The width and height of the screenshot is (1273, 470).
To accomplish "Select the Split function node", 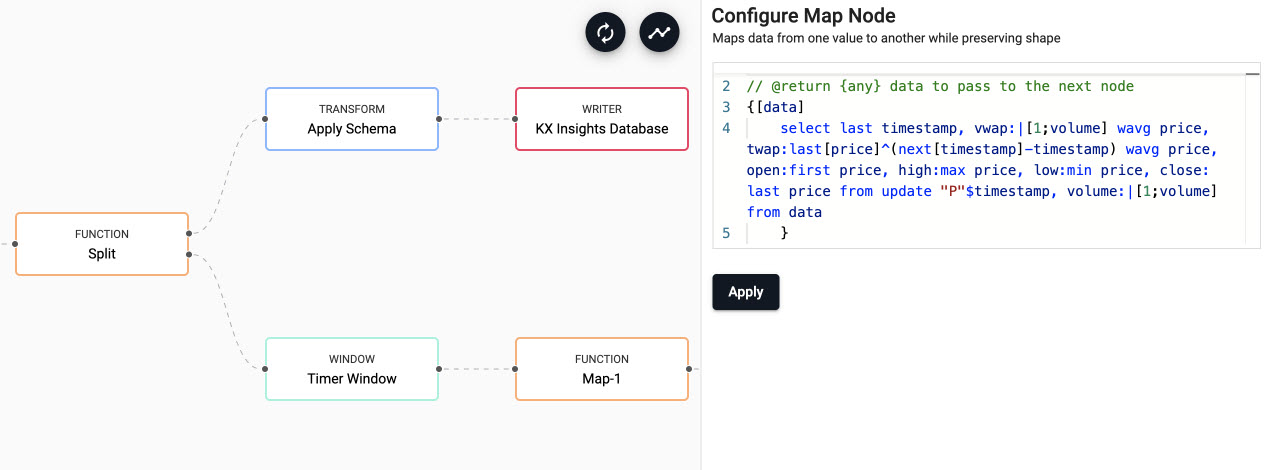I will click(x=102, y=244).
